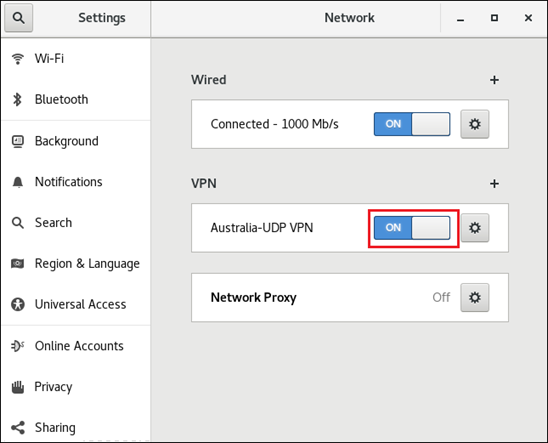Viewport: 548px width, 443px height.
Task: Open Network Proxy gear settings
Action: point(475,298)
